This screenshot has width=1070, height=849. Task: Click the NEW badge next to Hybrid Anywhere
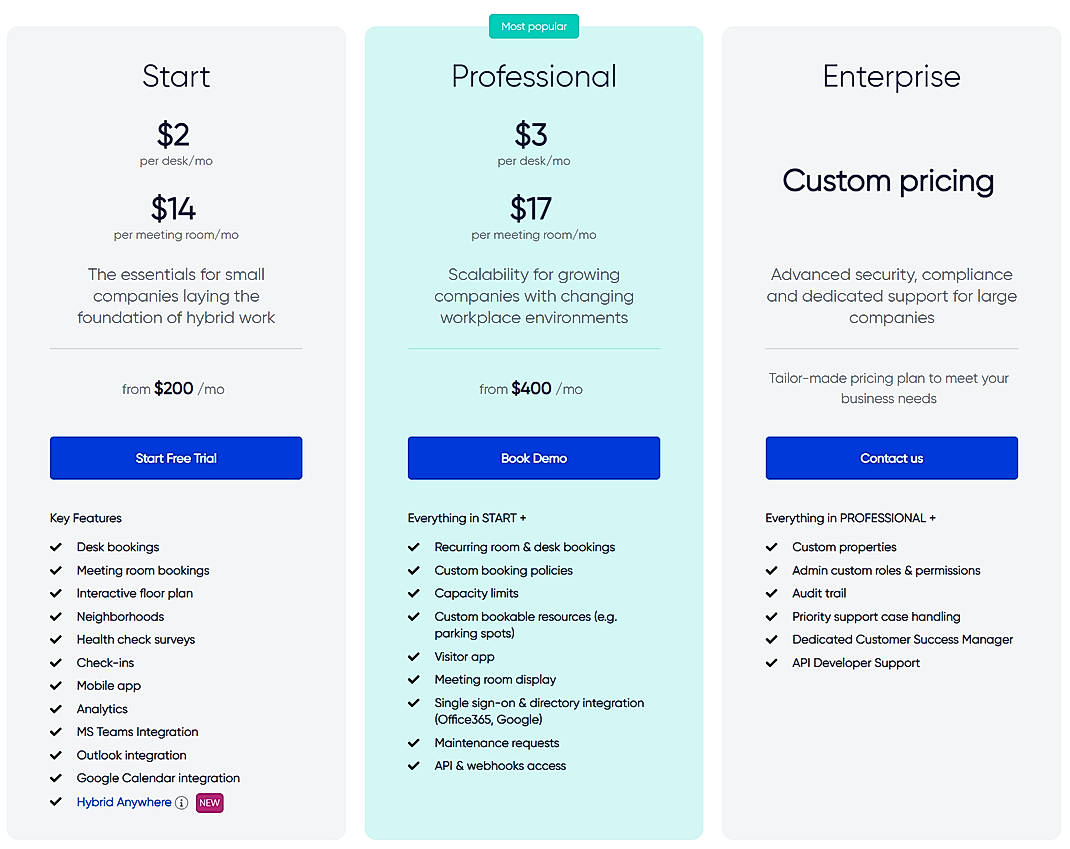click(209, 802)
